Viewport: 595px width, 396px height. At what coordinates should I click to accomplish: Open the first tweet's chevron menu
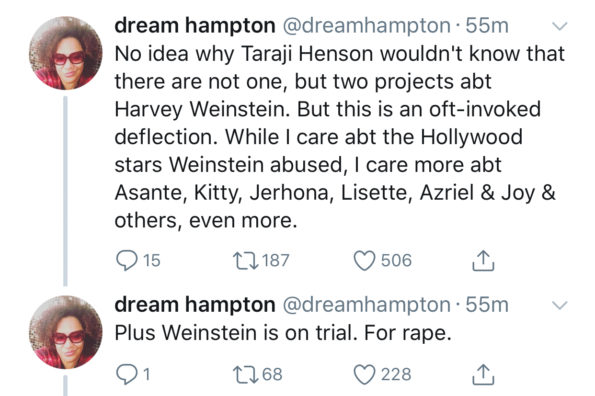tap(559, 26)
